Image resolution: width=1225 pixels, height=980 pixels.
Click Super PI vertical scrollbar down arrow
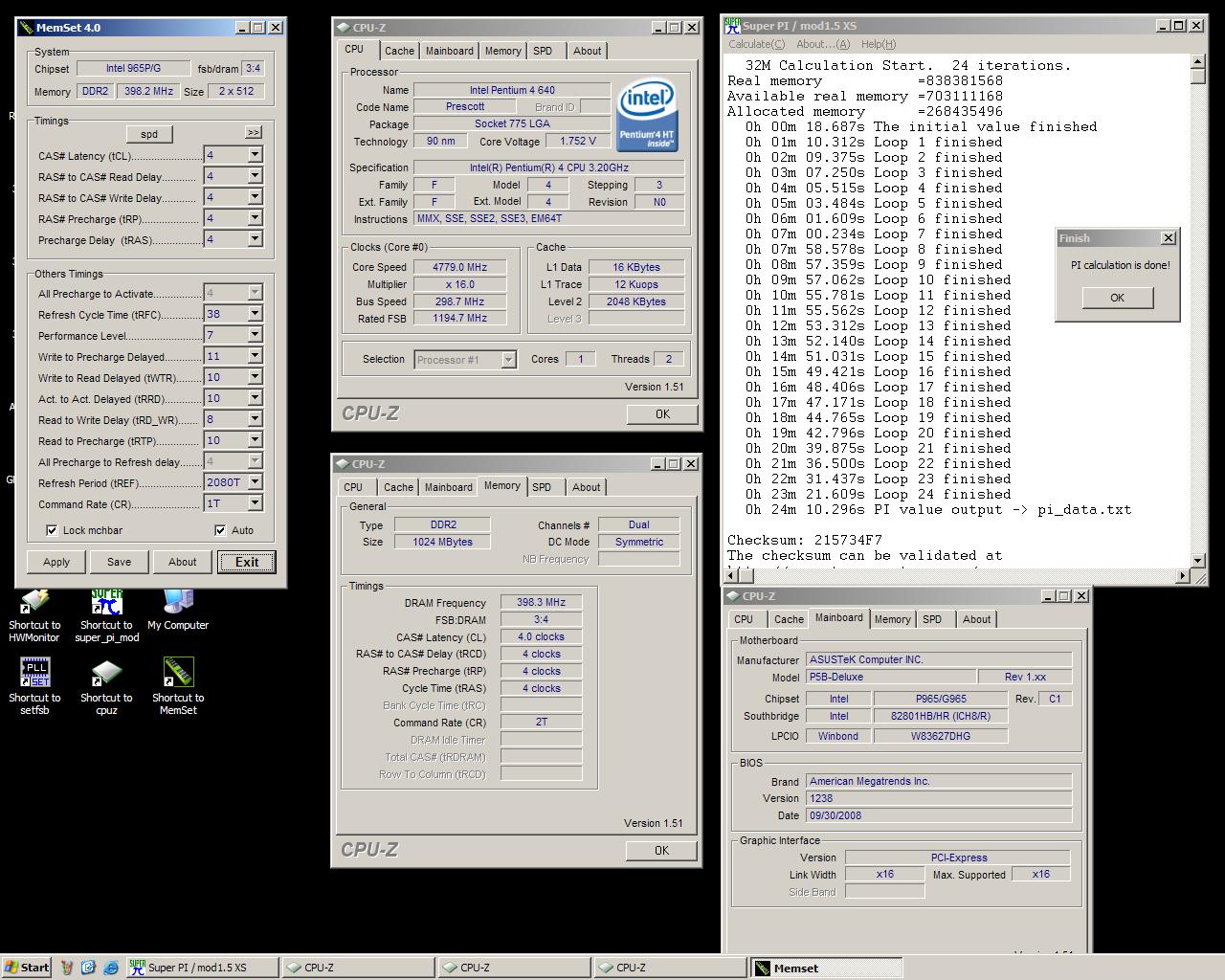pos(1198,560)
